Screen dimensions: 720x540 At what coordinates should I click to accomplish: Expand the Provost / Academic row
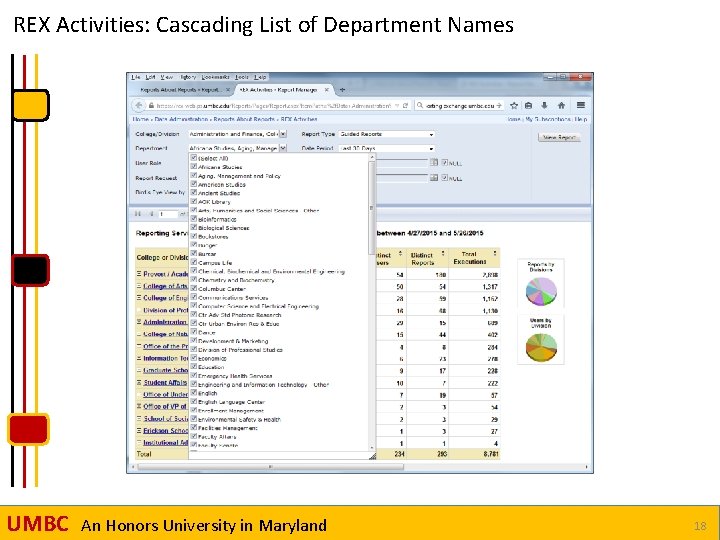pos(139,274)
